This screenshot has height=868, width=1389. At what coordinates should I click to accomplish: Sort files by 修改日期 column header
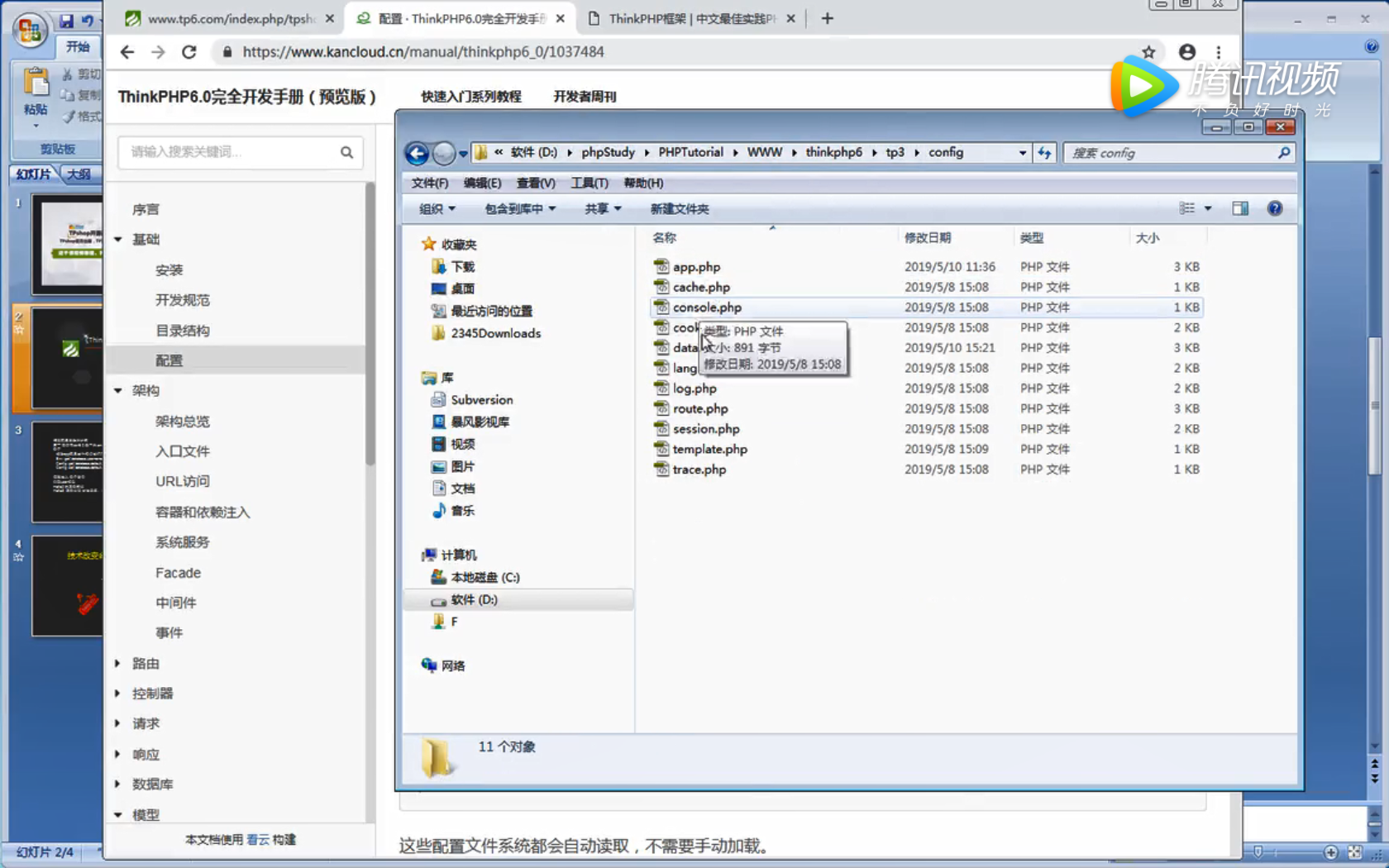pos(928,238)
